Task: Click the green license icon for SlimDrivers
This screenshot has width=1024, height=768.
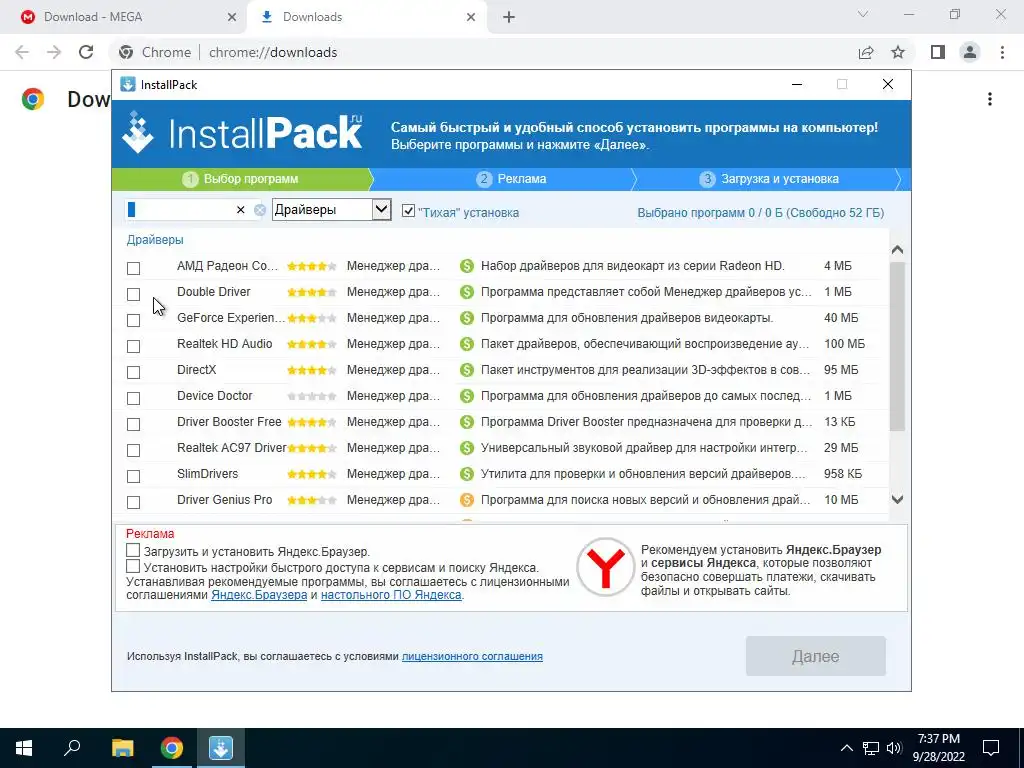Action: pyautogui.click(x=466, y=474)
